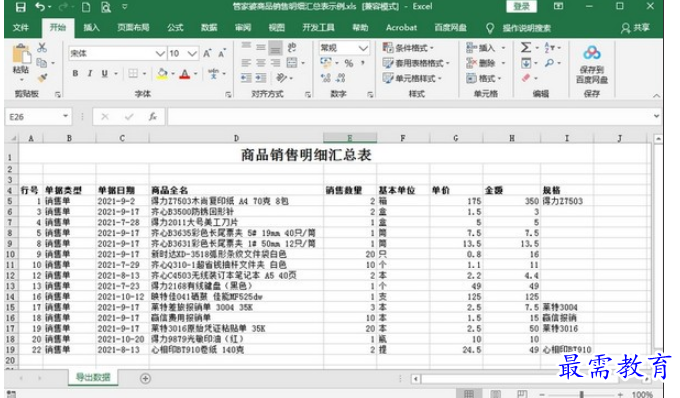Click the Borders icon in font group

pos(133,74)
